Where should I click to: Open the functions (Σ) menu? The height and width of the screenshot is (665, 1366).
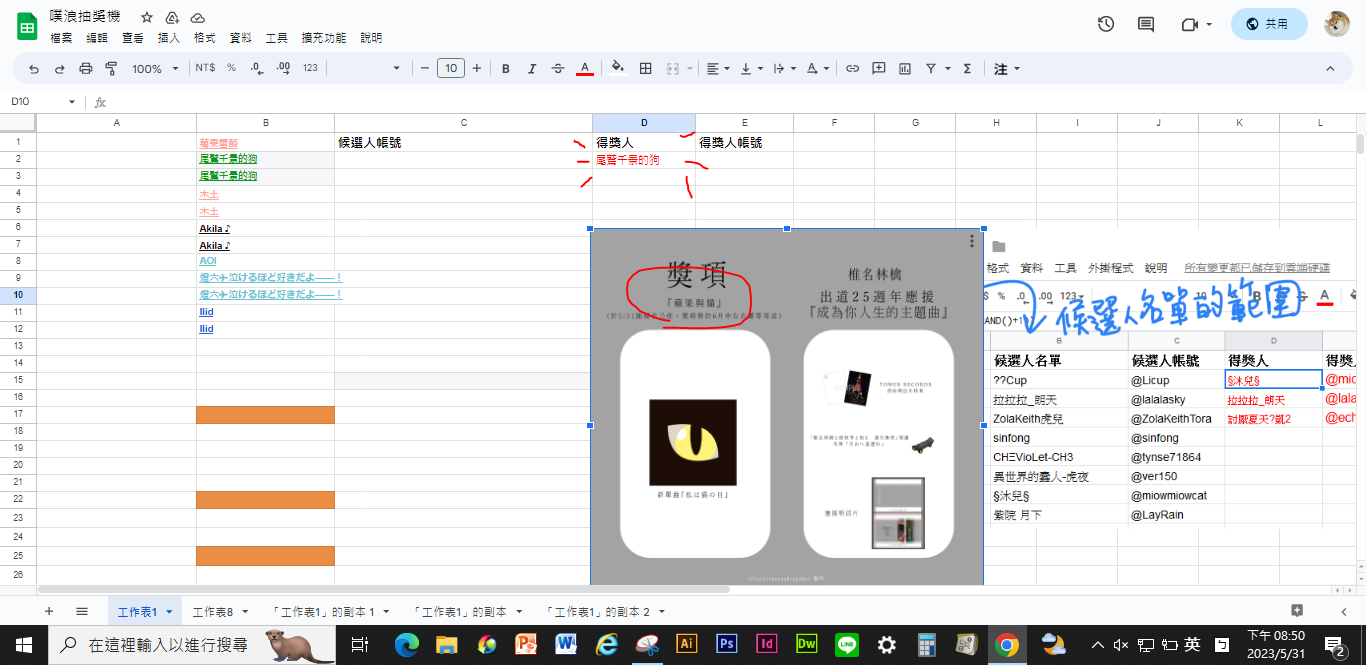(x=967, y=69)
